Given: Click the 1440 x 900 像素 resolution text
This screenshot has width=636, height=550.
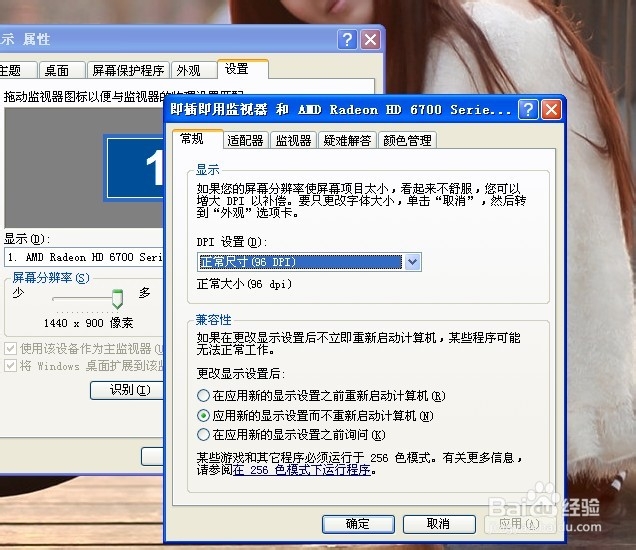Looking at the screenshot, I should [x=88, y=323].
